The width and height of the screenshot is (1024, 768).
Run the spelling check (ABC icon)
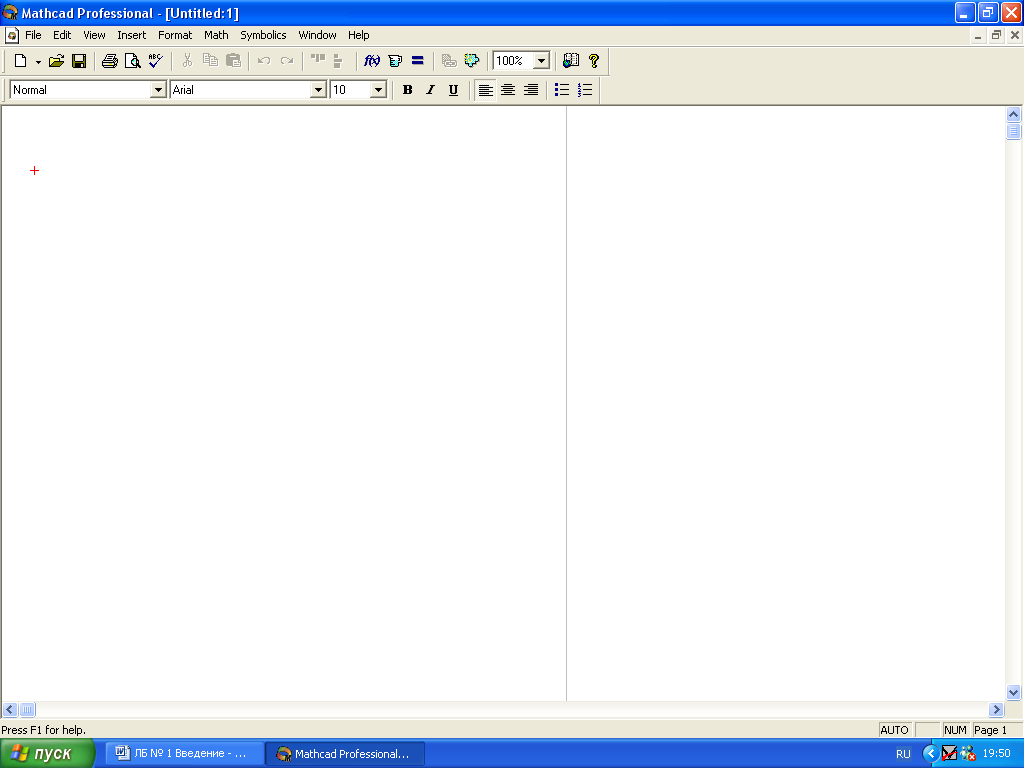tap(155, 61)
